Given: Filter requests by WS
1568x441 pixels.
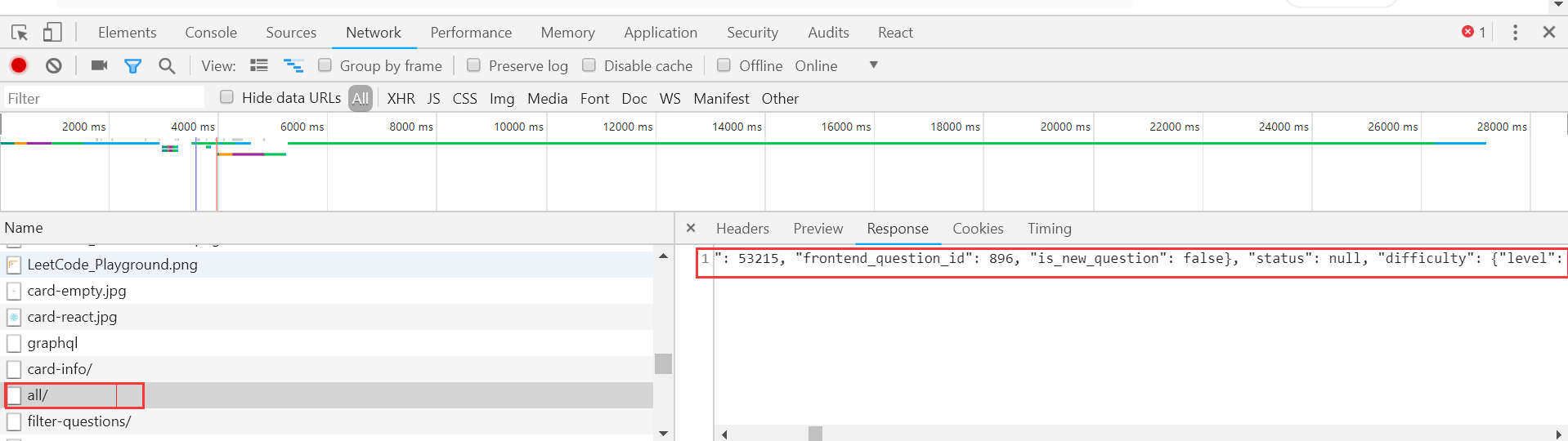Looking at the screenshot, I should (670, 98).
